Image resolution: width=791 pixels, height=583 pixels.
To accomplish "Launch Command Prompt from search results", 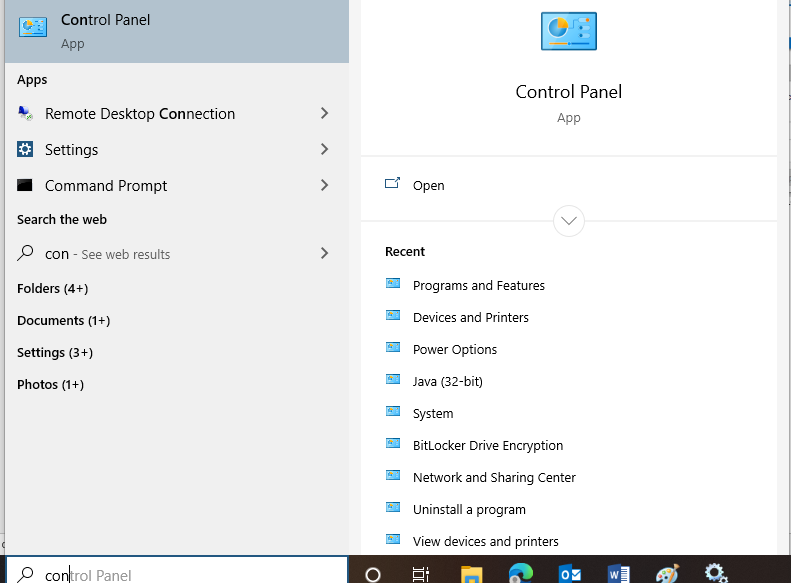I will pyautogui.click(x=106, y=186).
